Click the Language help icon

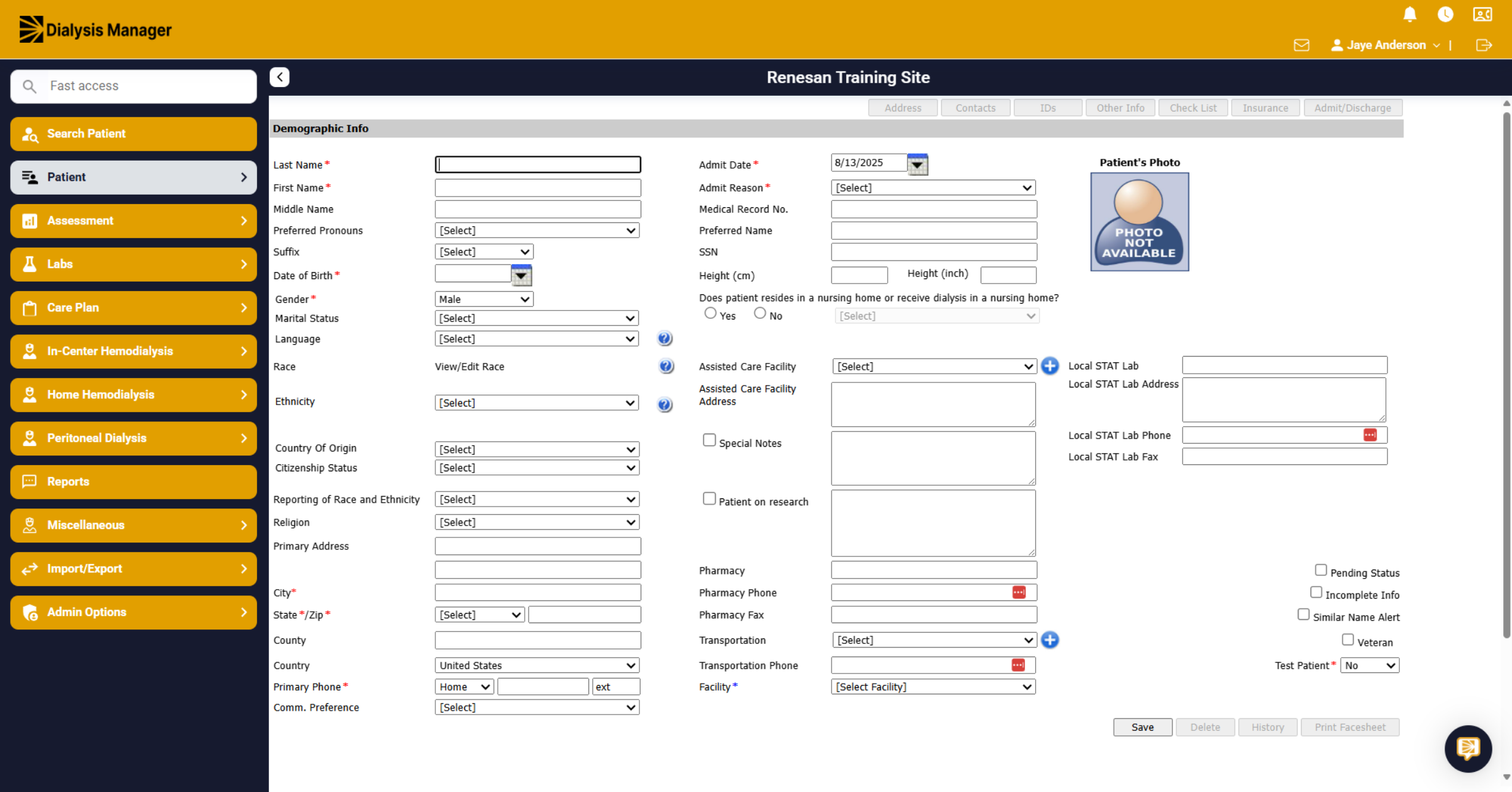point(665,338)
